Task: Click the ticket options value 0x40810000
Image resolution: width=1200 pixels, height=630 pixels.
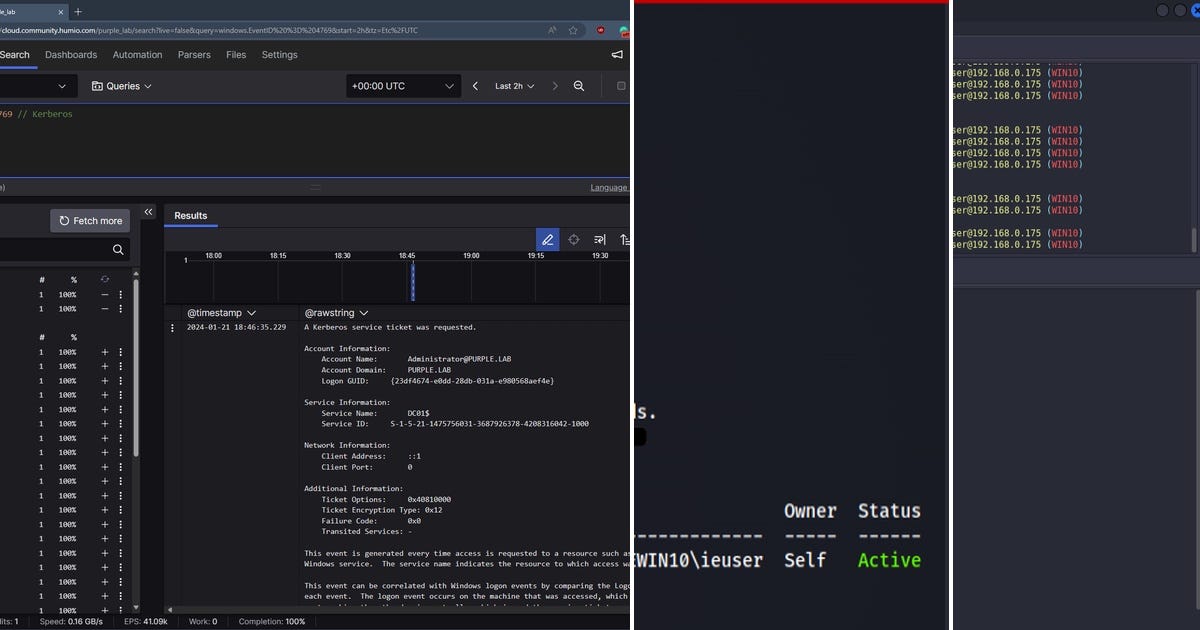Action: pos(429,499)
